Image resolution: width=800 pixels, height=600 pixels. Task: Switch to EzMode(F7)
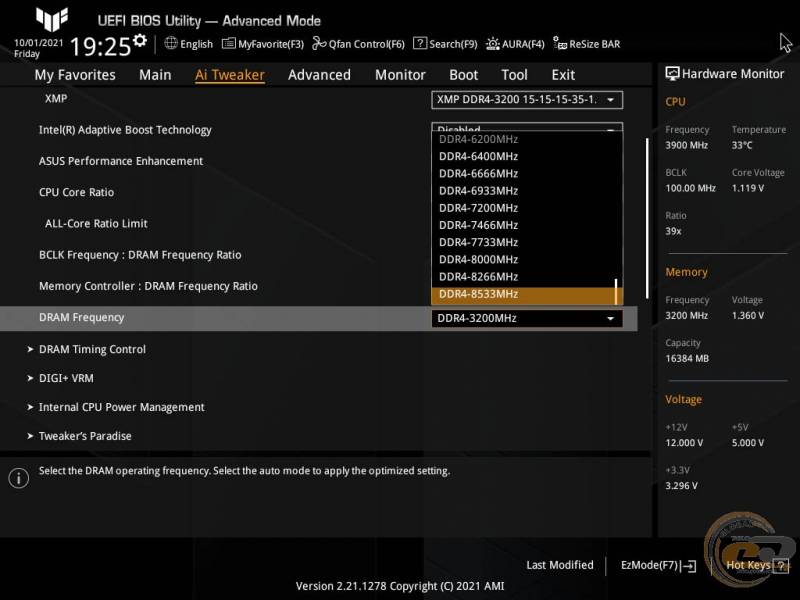[658, 566]
